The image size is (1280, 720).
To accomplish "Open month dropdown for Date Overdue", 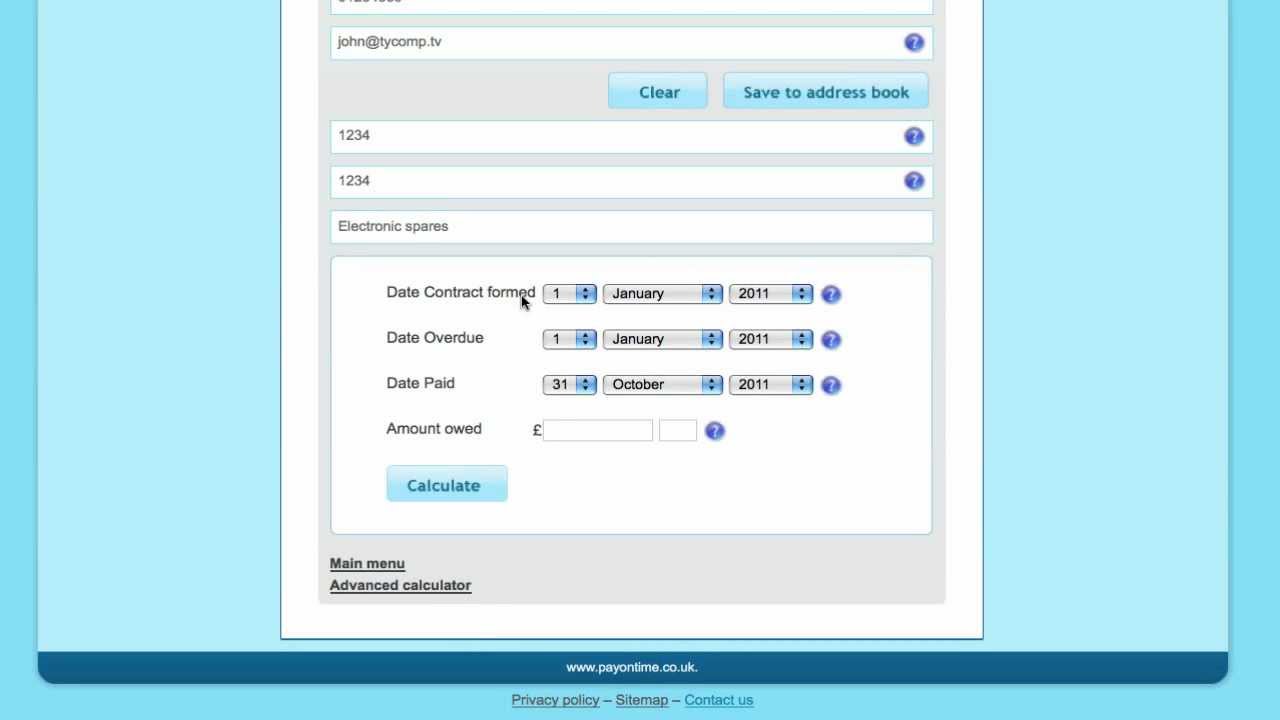I will pyautogui.click(x=662, y=339).
